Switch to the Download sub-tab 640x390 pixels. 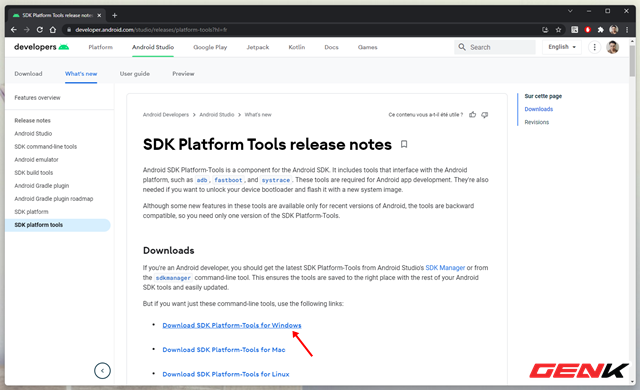point(28,74)
